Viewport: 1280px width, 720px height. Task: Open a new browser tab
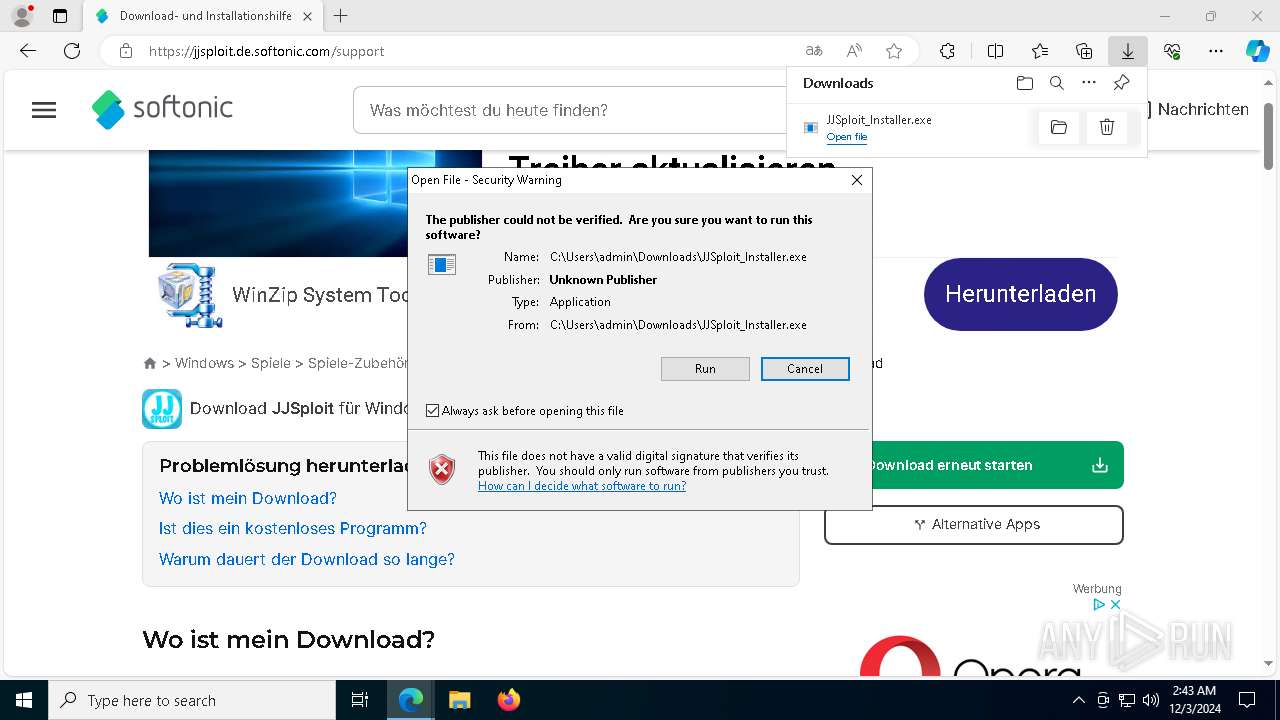tap(341, 16)
